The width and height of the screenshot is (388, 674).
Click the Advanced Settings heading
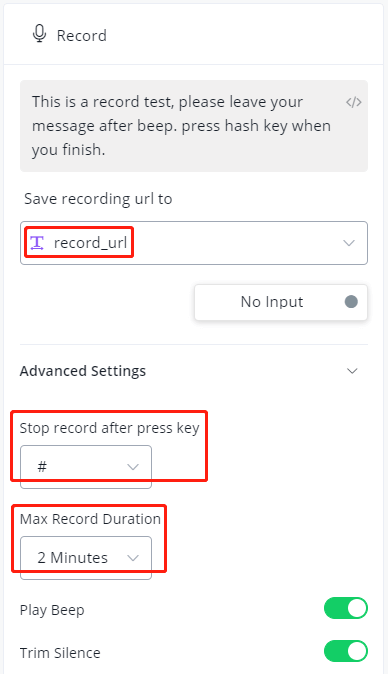coord(83,371)
